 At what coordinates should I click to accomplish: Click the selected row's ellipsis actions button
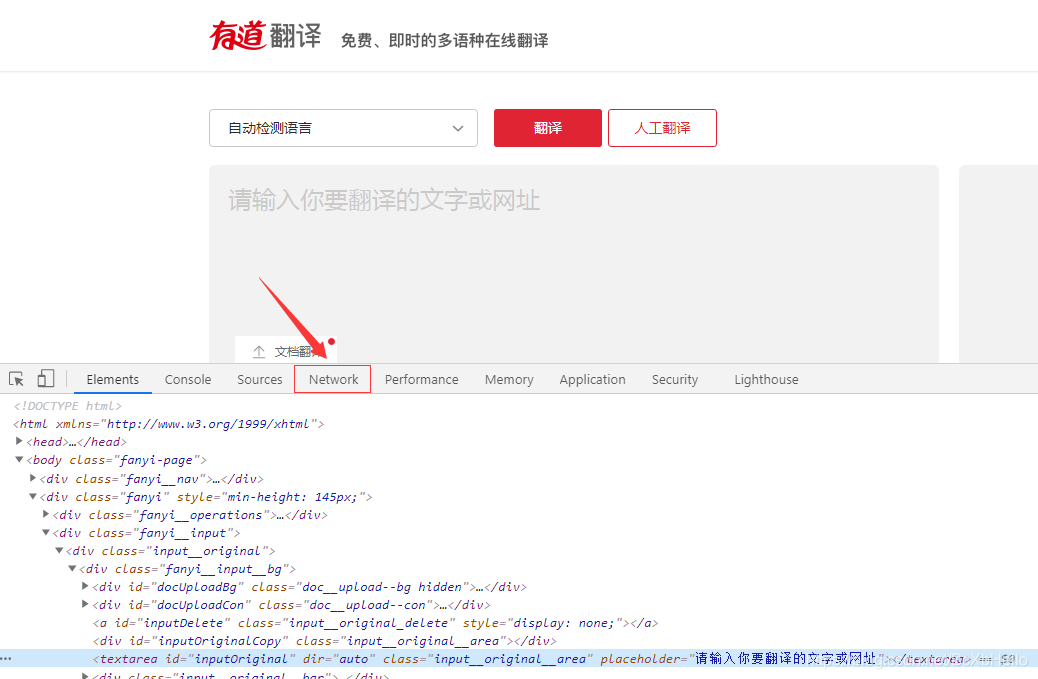point(6,658)
